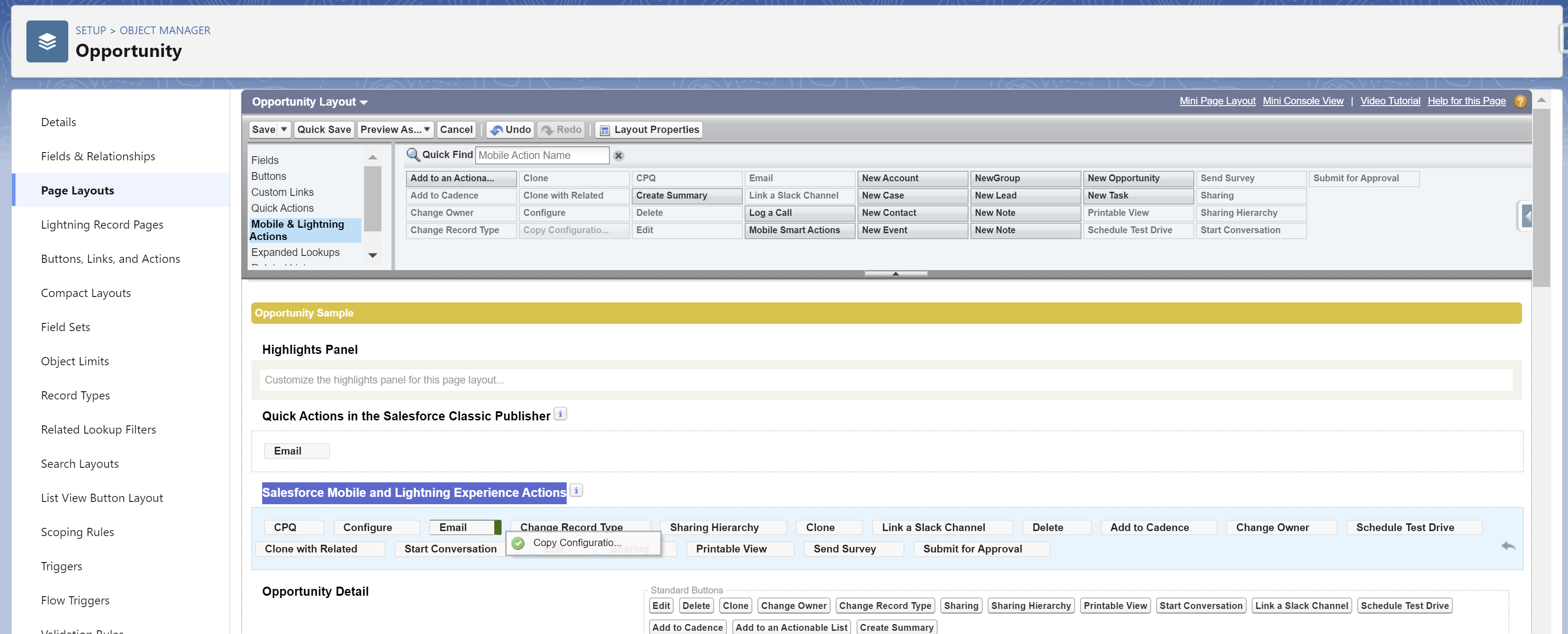This screenshot has height=634, width=1568.
Task: Select the Send Survey action in Lightning actions
Action: [853, 549]
